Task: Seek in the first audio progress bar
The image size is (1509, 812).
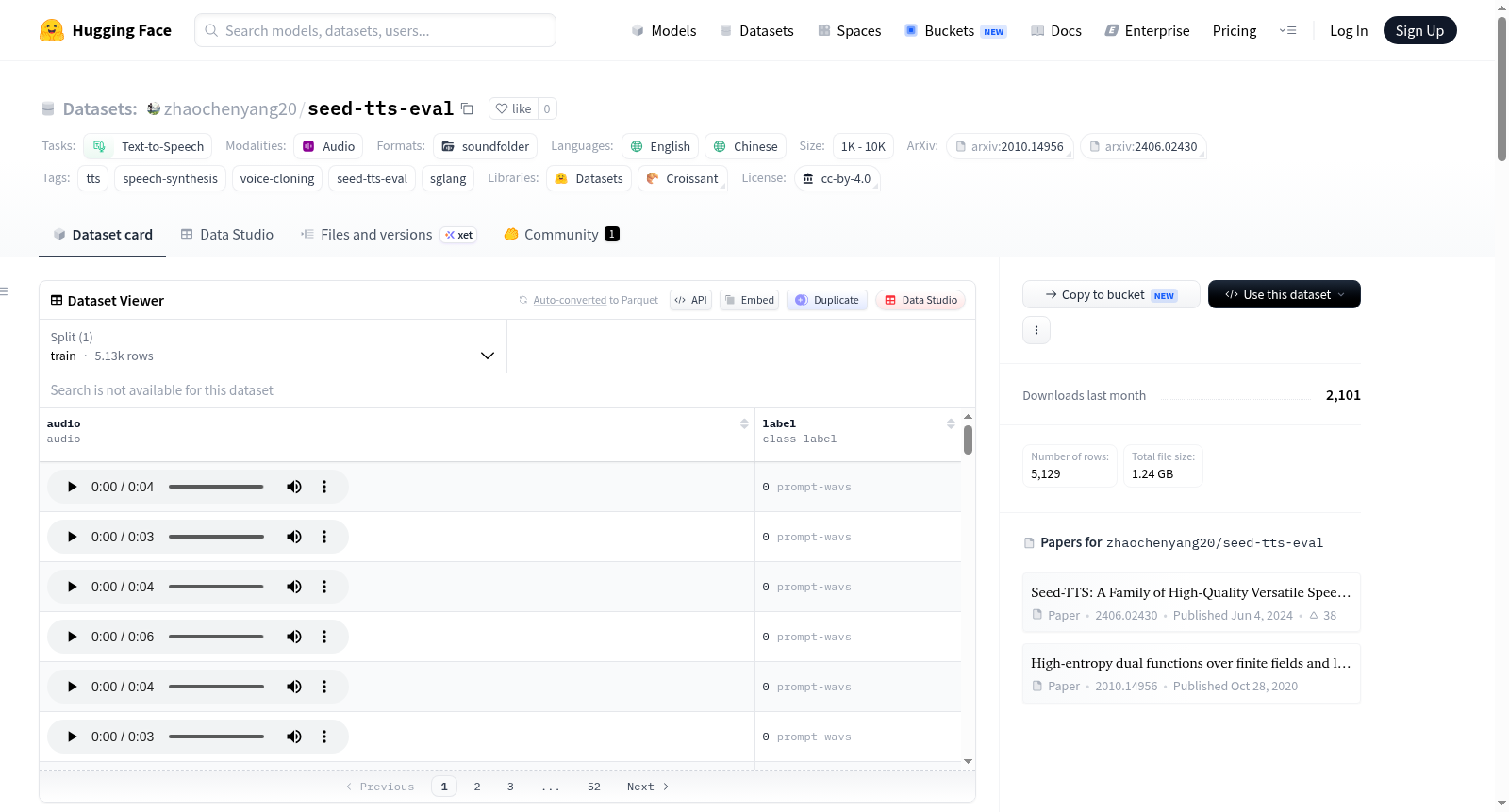Action: click(216, 487)
